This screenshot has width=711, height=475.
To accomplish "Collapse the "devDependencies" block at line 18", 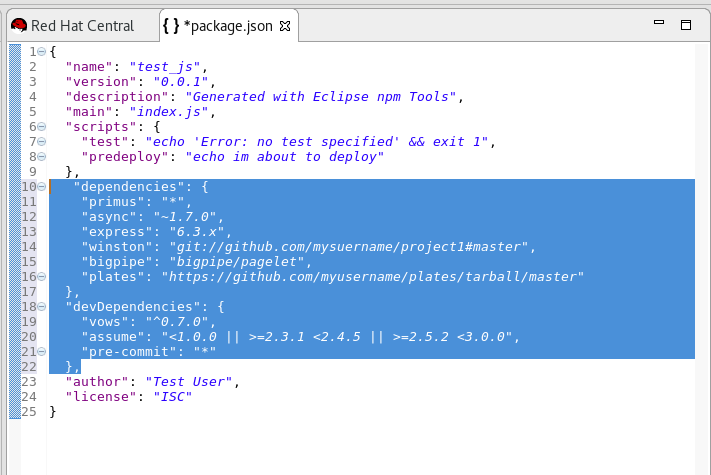I will click(x=42, y=306).
